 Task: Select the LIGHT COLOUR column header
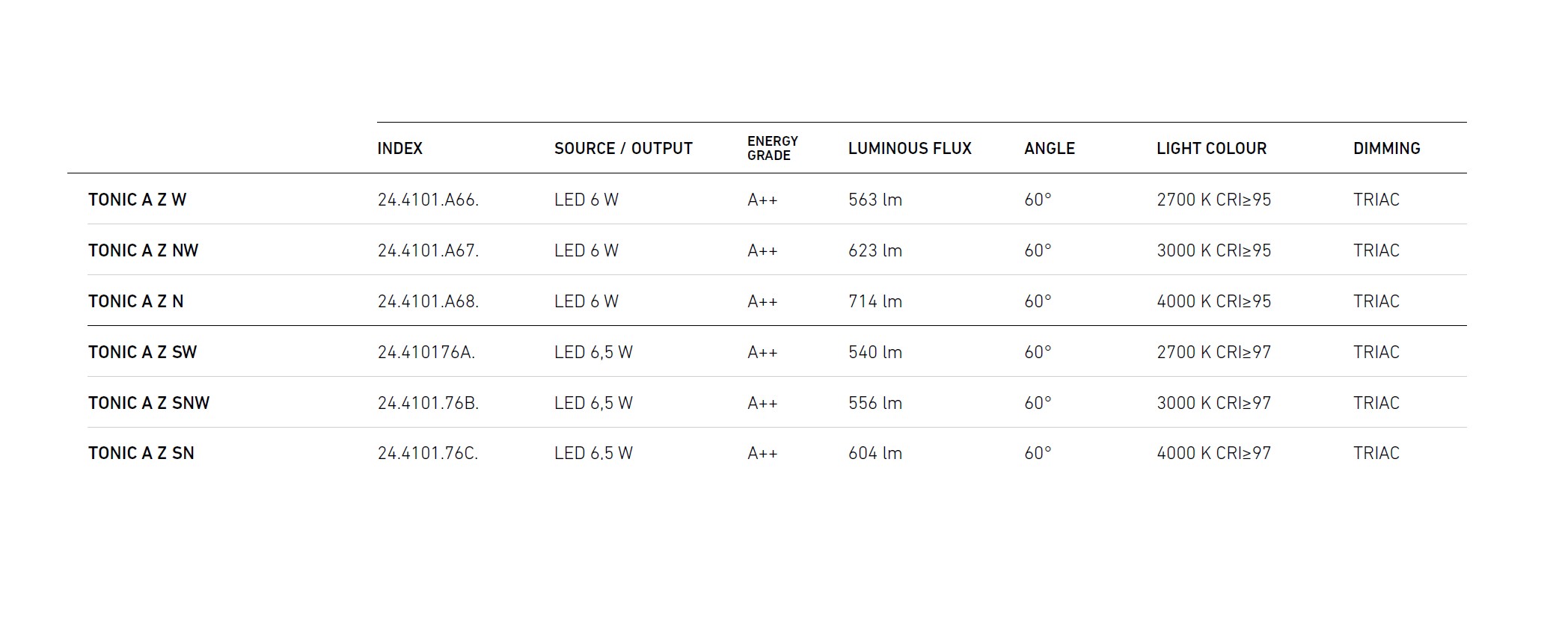coord(1211,149)
